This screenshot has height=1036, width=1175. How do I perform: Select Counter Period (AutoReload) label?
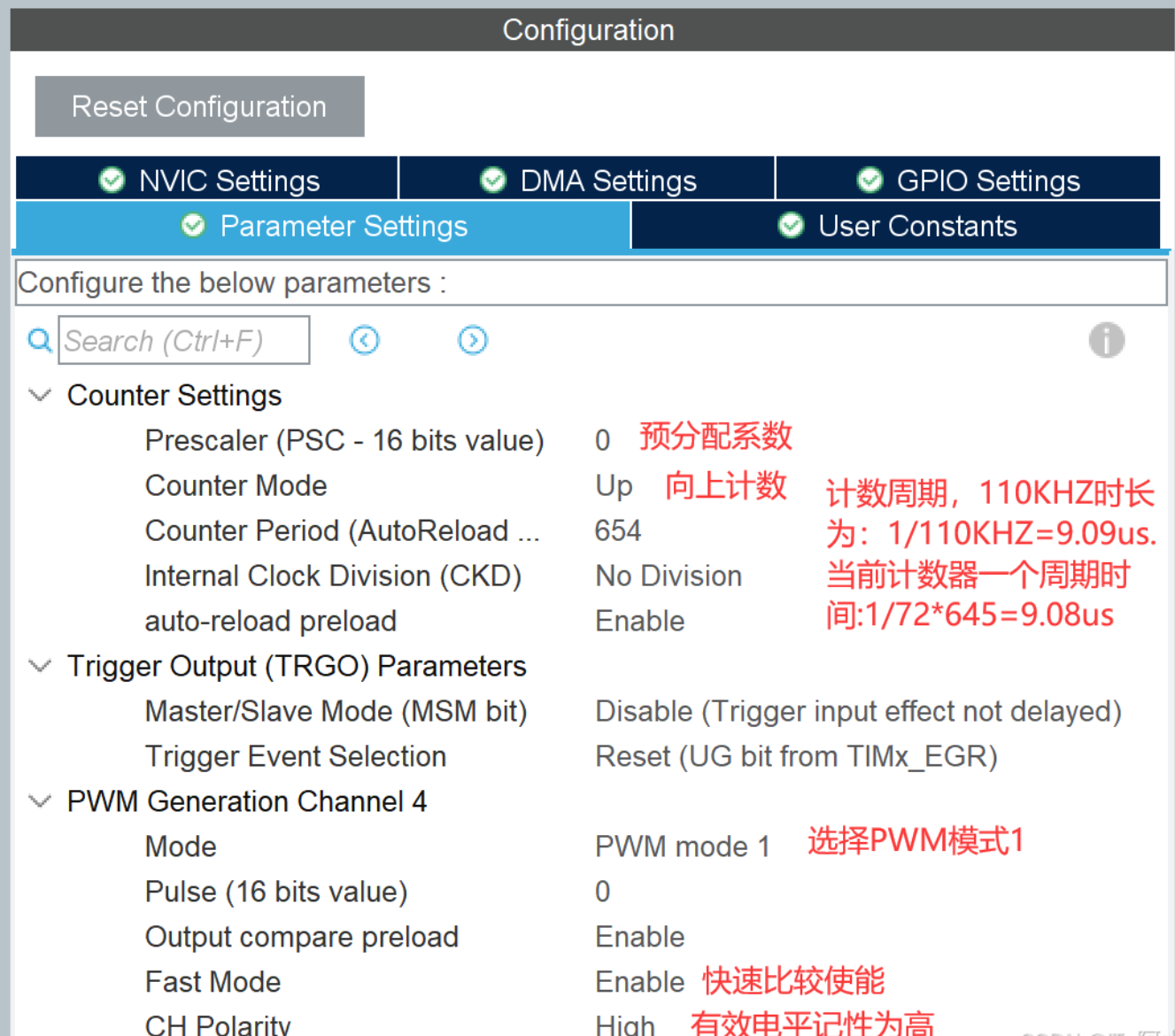(342, 530)
